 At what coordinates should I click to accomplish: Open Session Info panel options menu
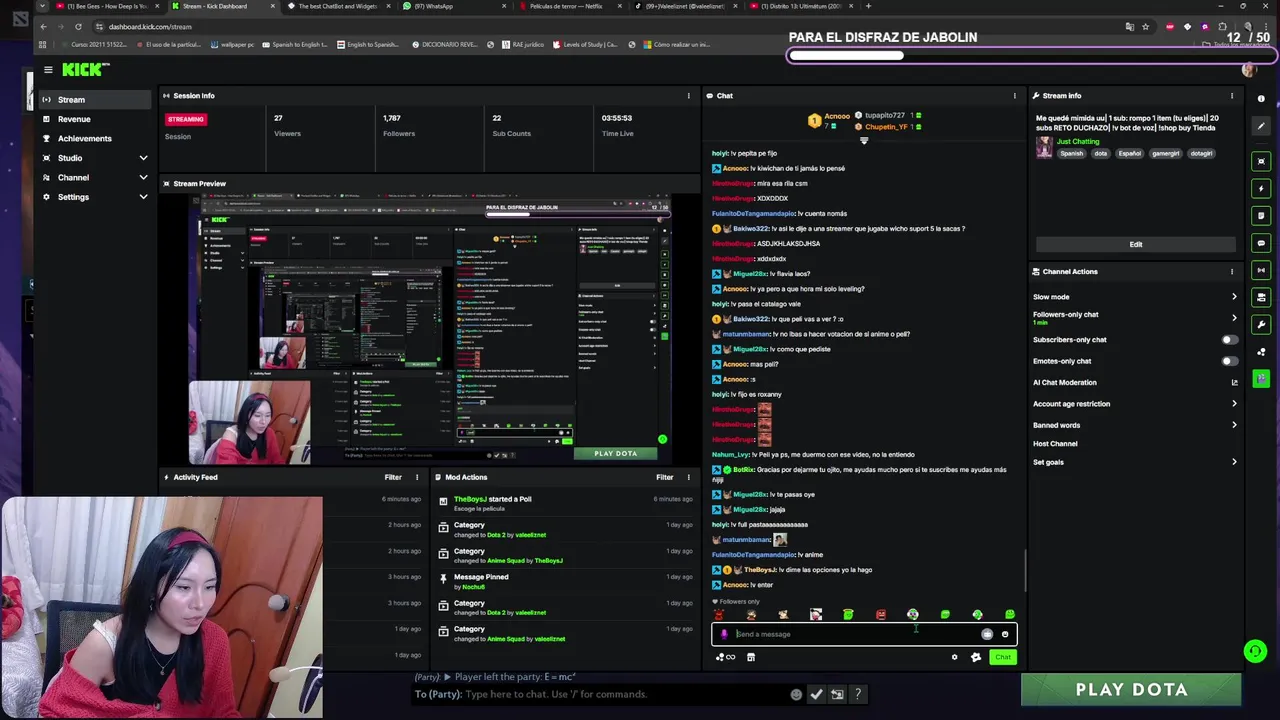(x=688, y=96)
